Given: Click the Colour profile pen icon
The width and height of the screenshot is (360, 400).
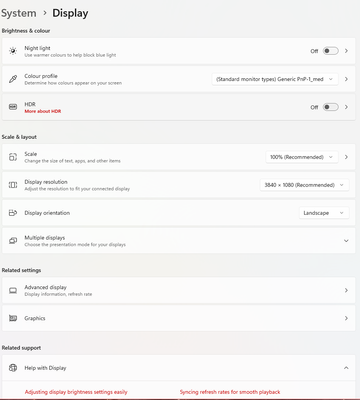Looking at the screenshot, I should point(13,79).
